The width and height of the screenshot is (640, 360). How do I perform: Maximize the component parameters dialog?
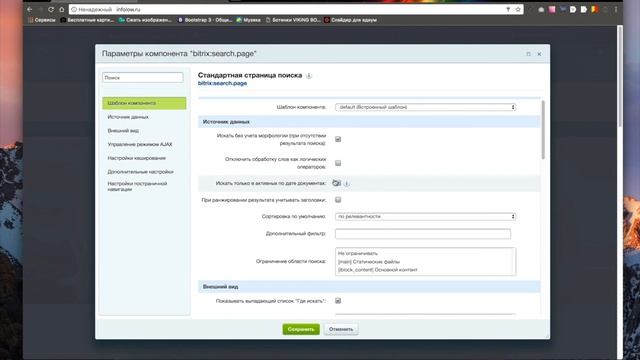point(529,54)
